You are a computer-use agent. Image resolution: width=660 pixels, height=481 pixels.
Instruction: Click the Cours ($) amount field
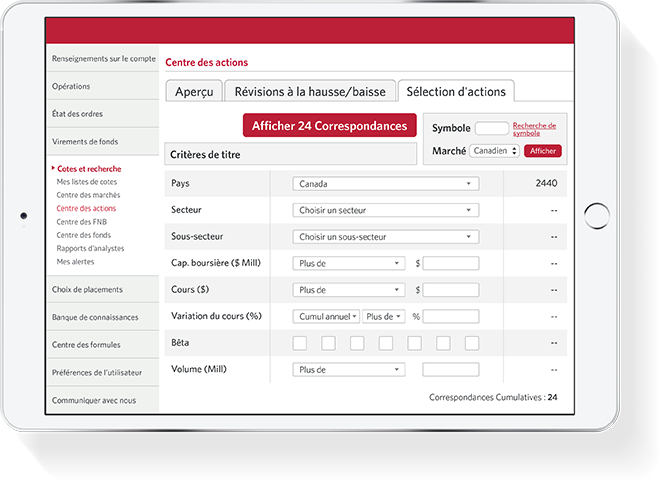point(451,290)
